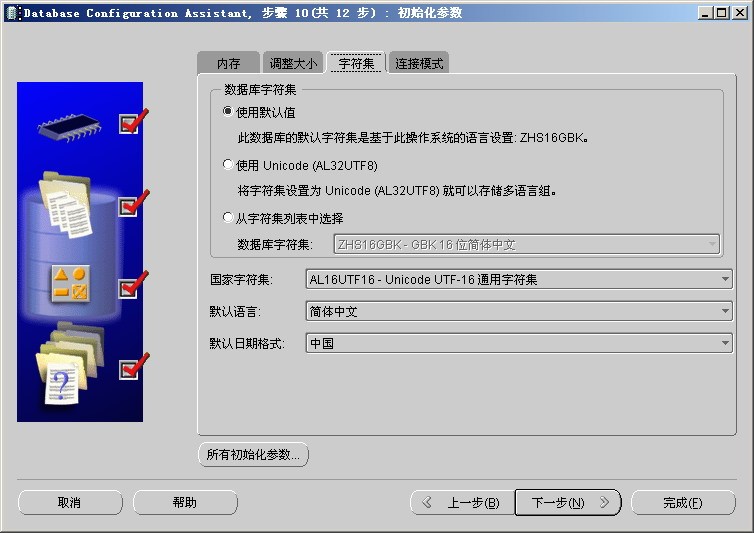Click the question mark folders icon
This screenshot has height=533, width=754.
pyautogui.click(x=69, y=363)
